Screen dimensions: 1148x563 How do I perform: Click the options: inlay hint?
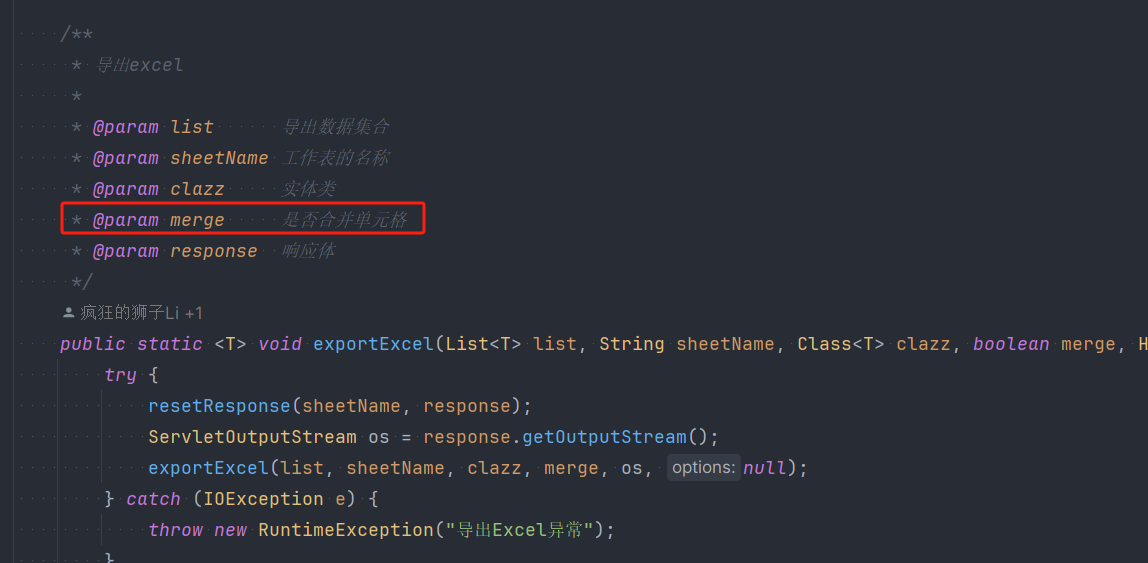pos(704,468)
